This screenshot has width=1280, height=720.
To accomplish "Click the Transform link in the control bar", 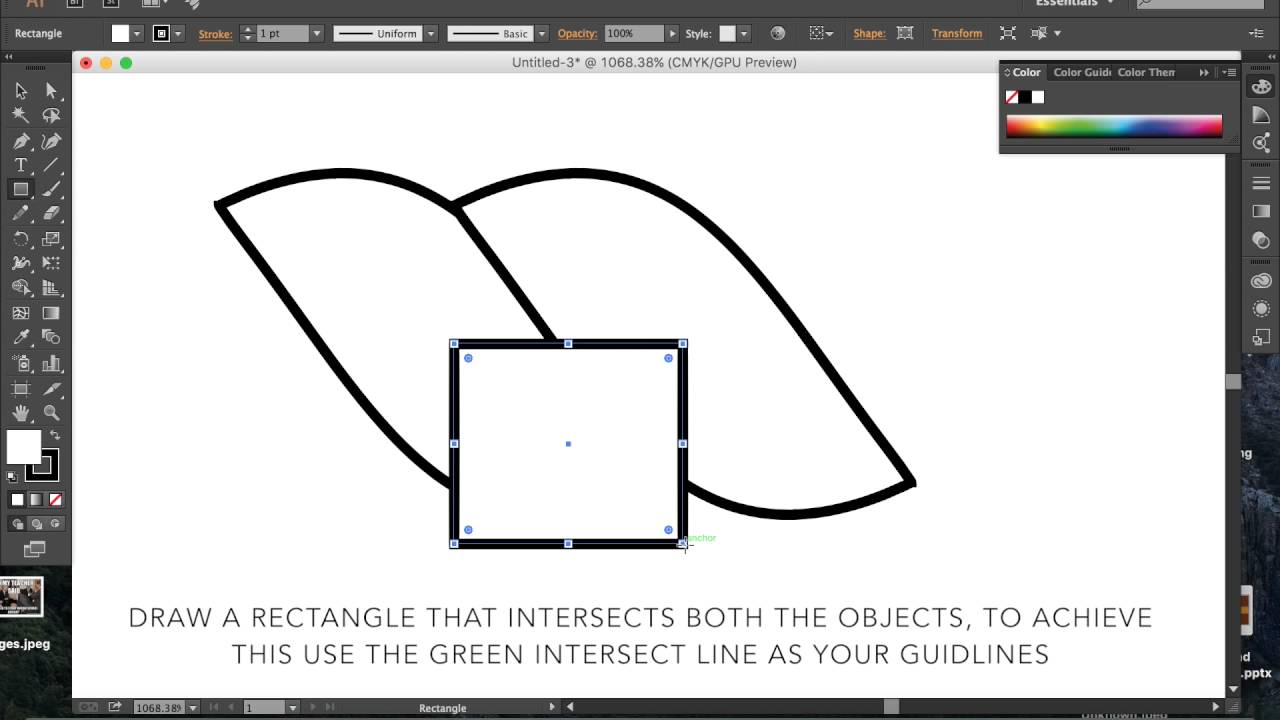I will (956, 33).
